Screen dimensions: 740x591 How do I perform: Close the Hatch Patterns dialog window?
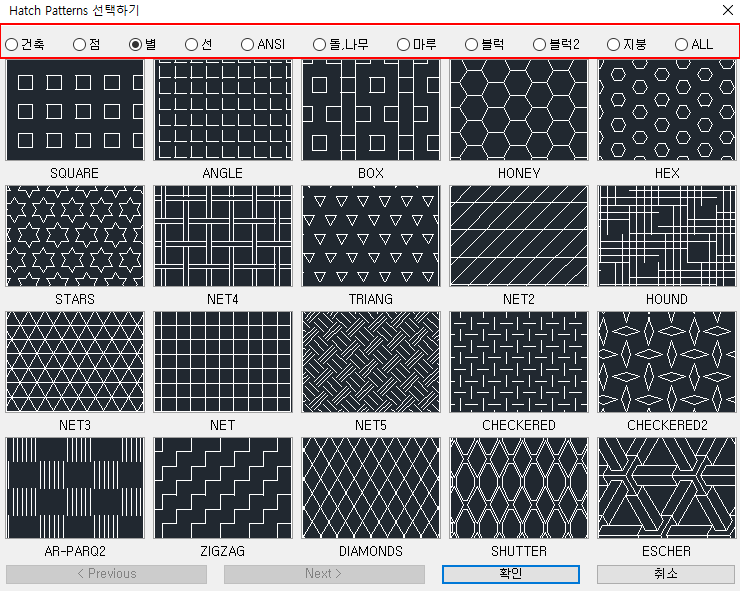click(728, 10)
